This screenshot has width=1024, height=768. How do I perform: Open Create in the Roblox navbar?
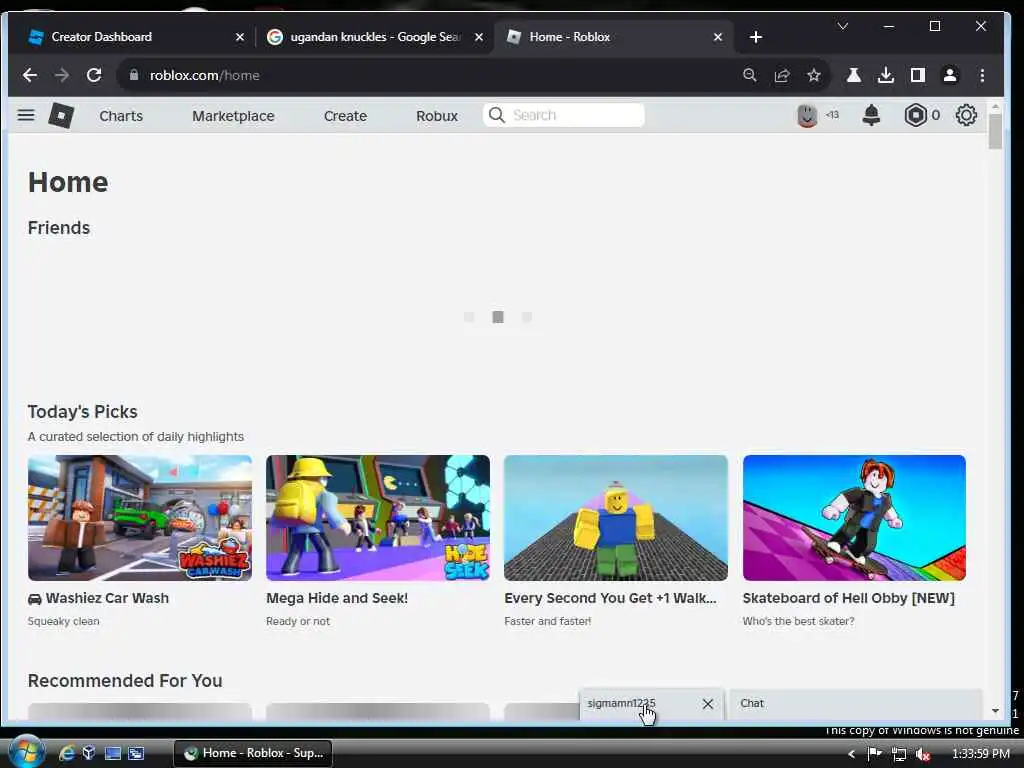345,116
